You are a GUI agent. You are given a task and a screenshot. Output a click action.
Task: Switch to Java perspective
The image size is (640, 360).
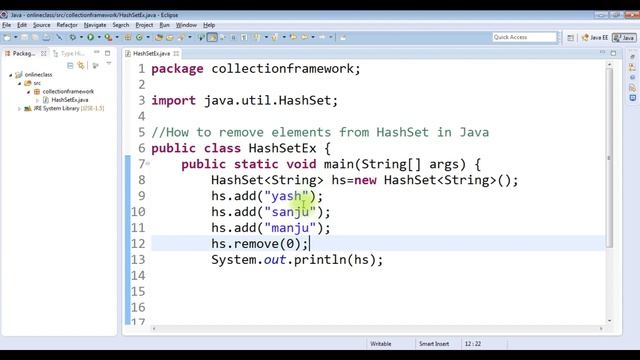[x=624, y=38]
